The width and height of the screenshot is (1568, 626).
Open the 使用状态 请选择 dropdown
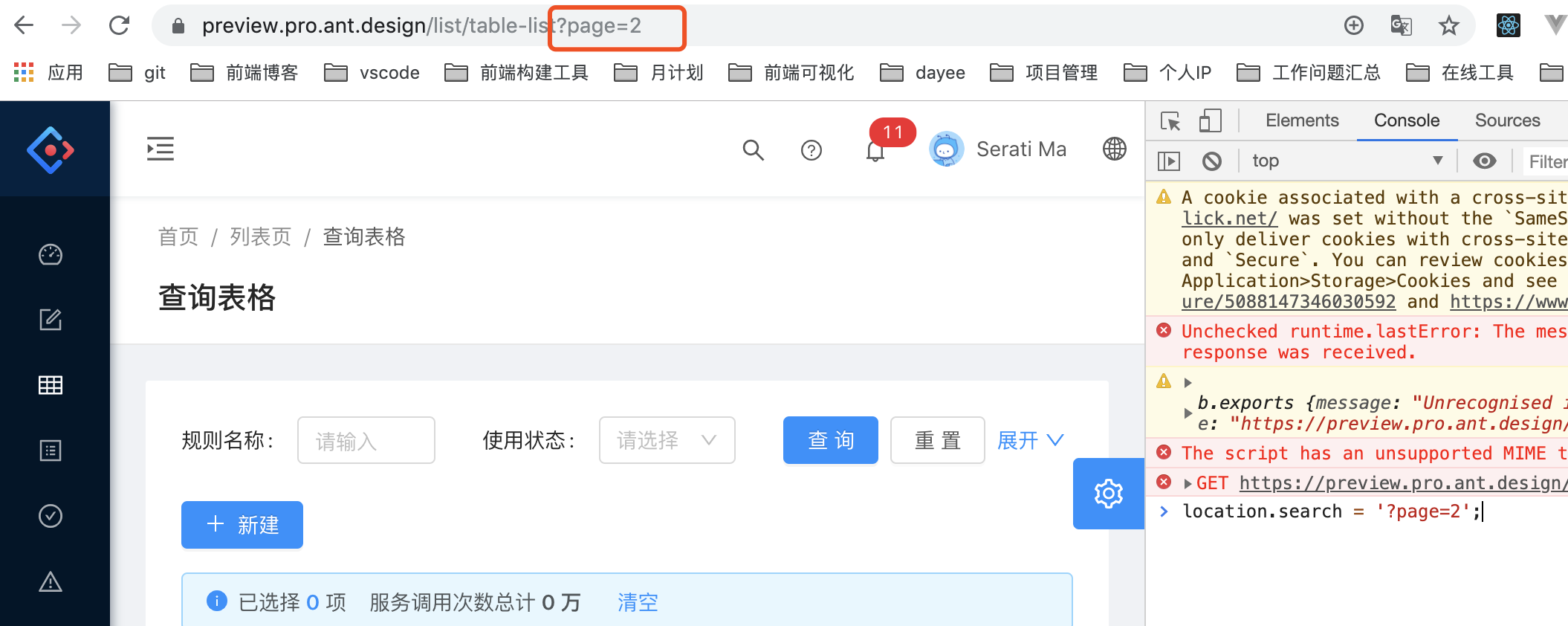tap(667, 440)
